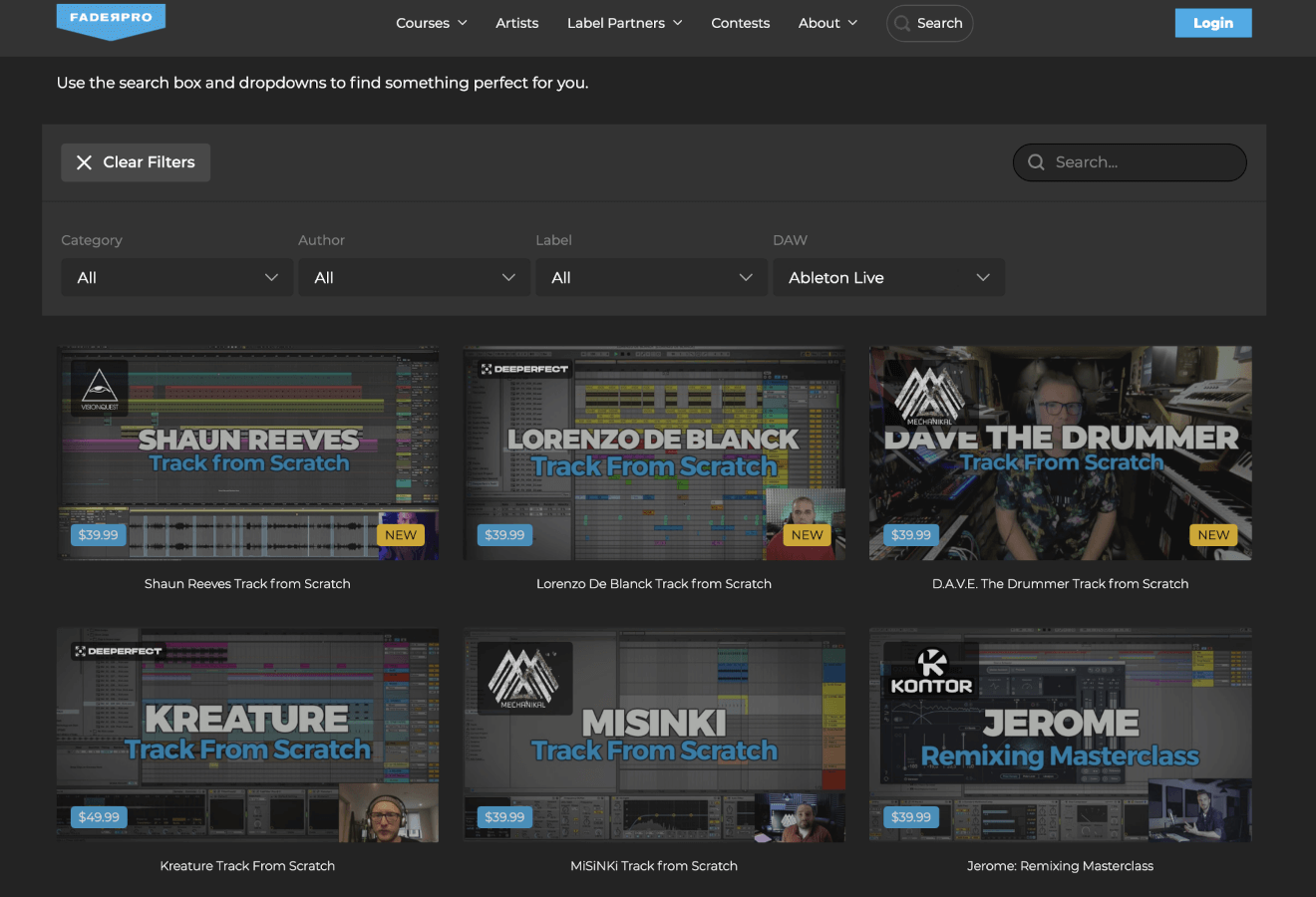Open Jerome: Remixing Masterclass title link
The height and width of the screenshot is (897, 1316).
tap(1061, 866)
